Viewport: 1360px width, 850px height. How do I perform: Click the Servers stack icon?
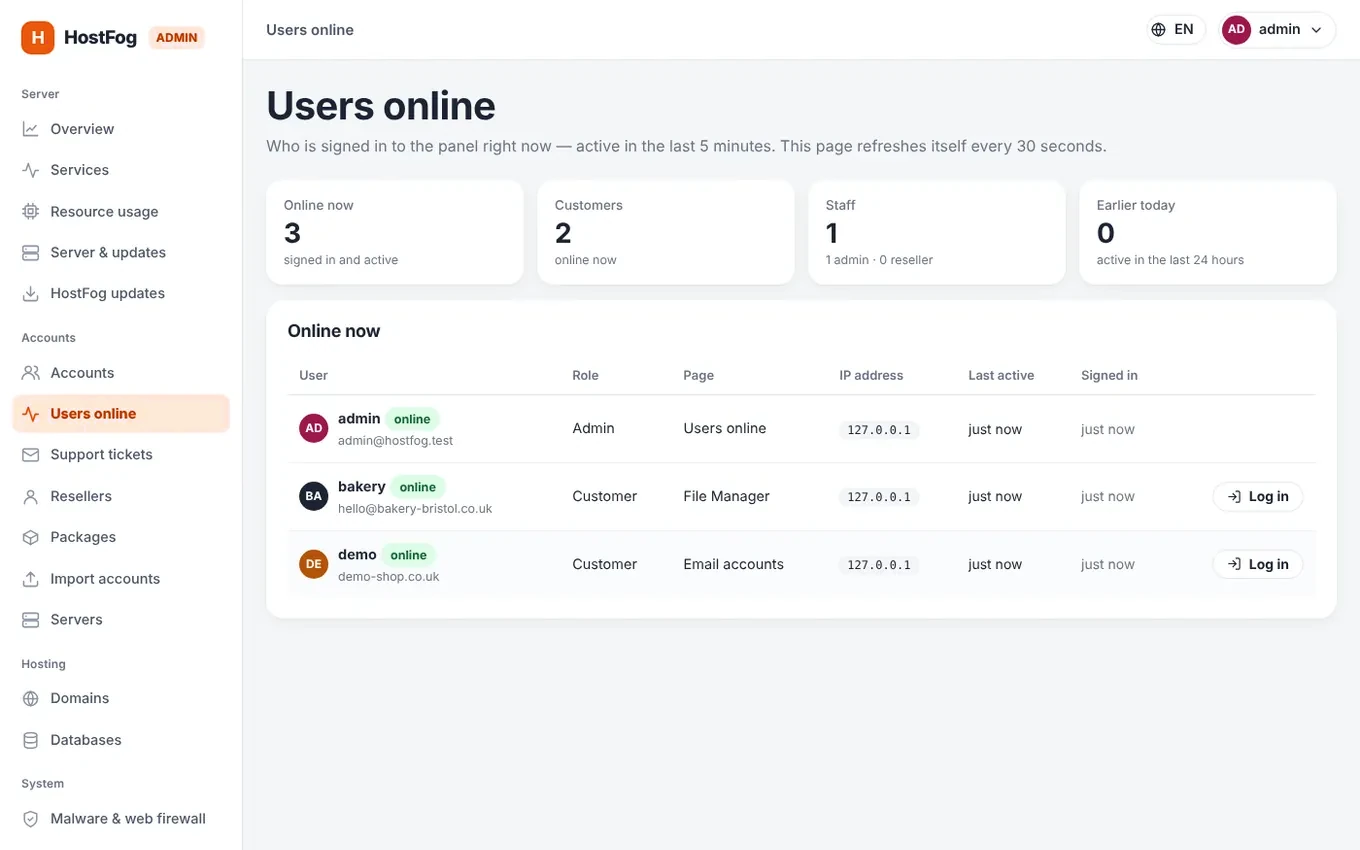(x=31, y=620)
